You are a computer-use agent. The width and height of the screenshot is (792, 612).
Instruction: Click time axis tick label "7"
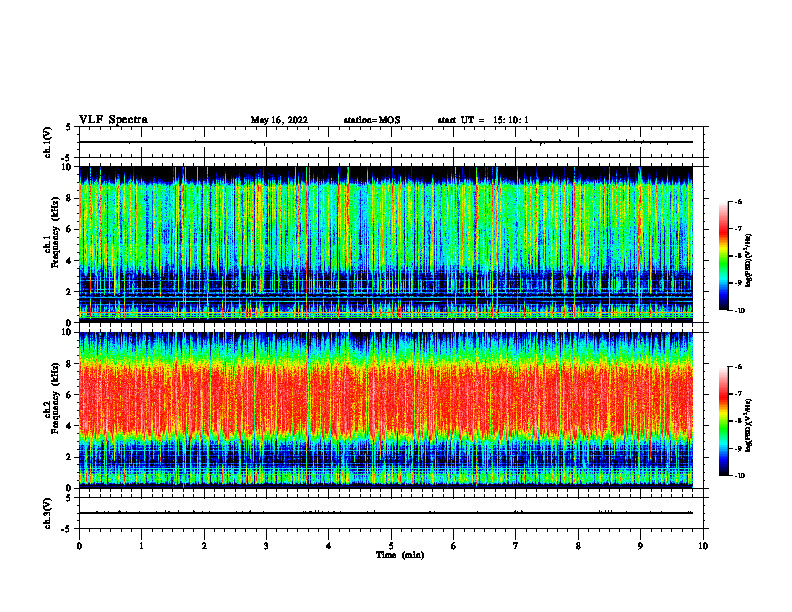coord(516,546)
